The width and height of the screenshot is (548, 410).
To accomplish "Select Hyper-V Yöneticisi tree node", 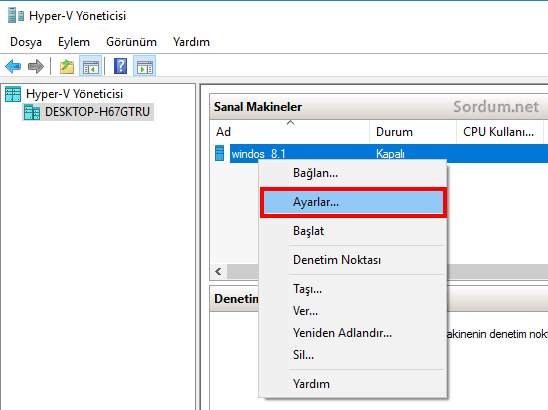I will coord(74,94).
